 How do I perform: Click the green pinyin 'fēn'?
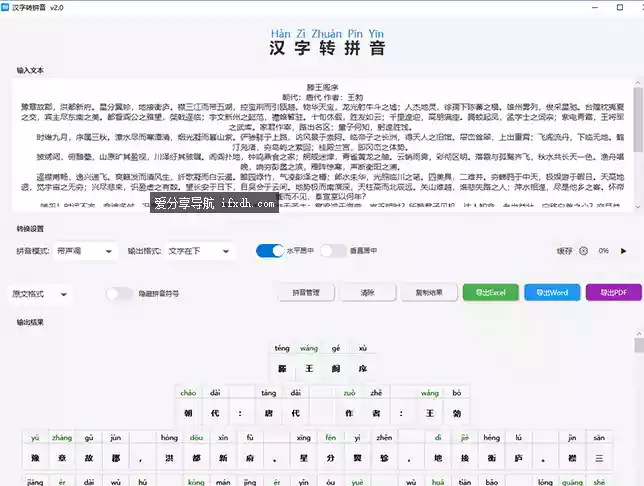pyautogui.click(x=331, y=438)
